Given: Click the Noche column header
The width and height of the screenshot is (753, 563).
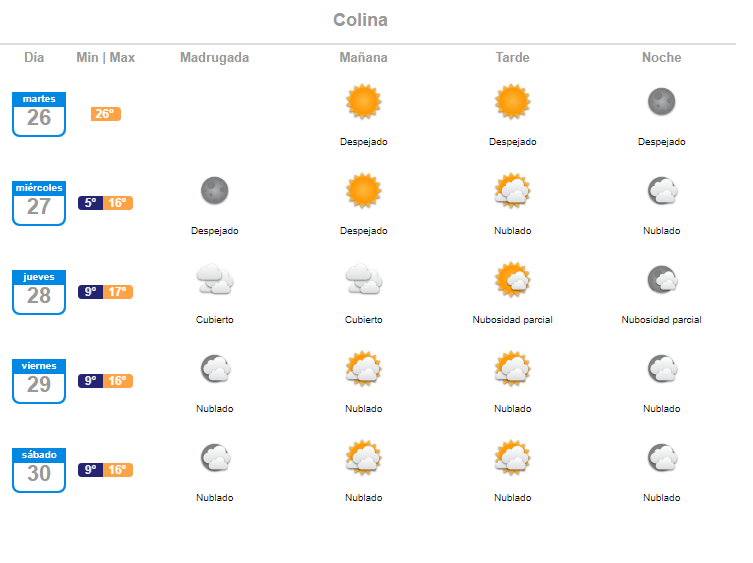Looking at the screenshot, I should coord(661,58).
